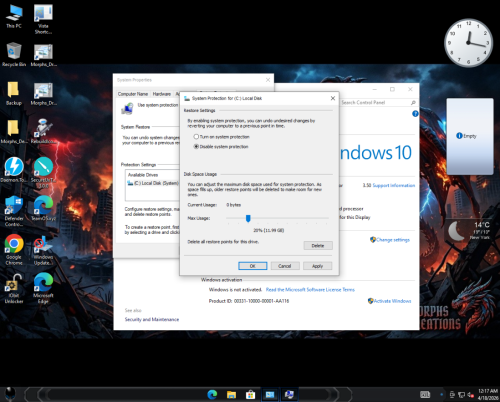Open the TeamOSxyz Edge shortcut
Screen dimensions: 500x402
pos(43,209)
